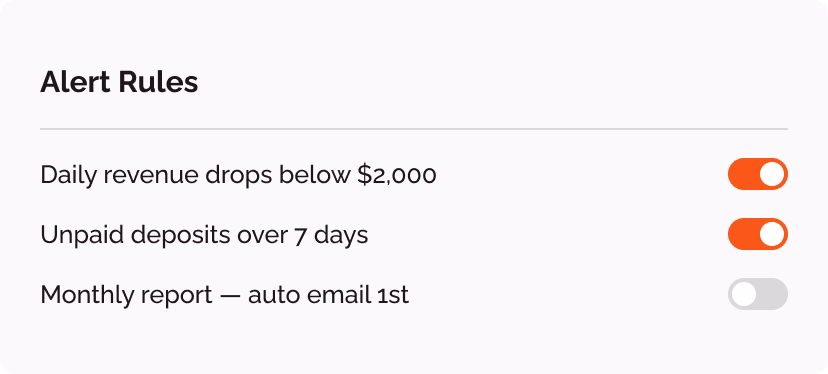Image resolution: width=828 pixels, height=374 pixels.
Task: Click the '1st' text in the monthly report rule
Action: [x=393, y=295]
